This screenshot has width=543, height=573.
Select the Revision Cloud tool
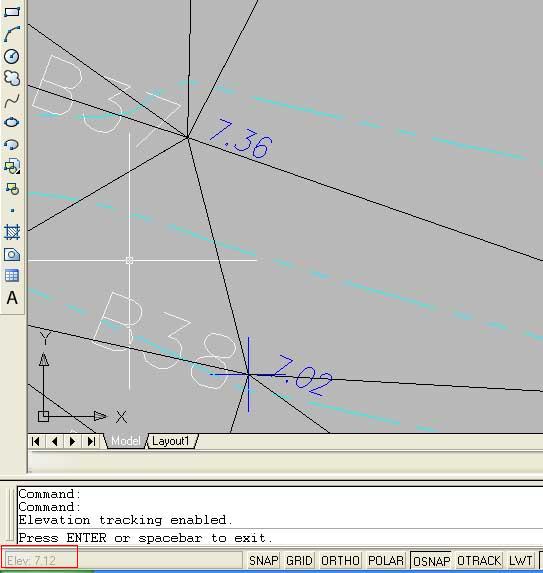pos(12,78)
